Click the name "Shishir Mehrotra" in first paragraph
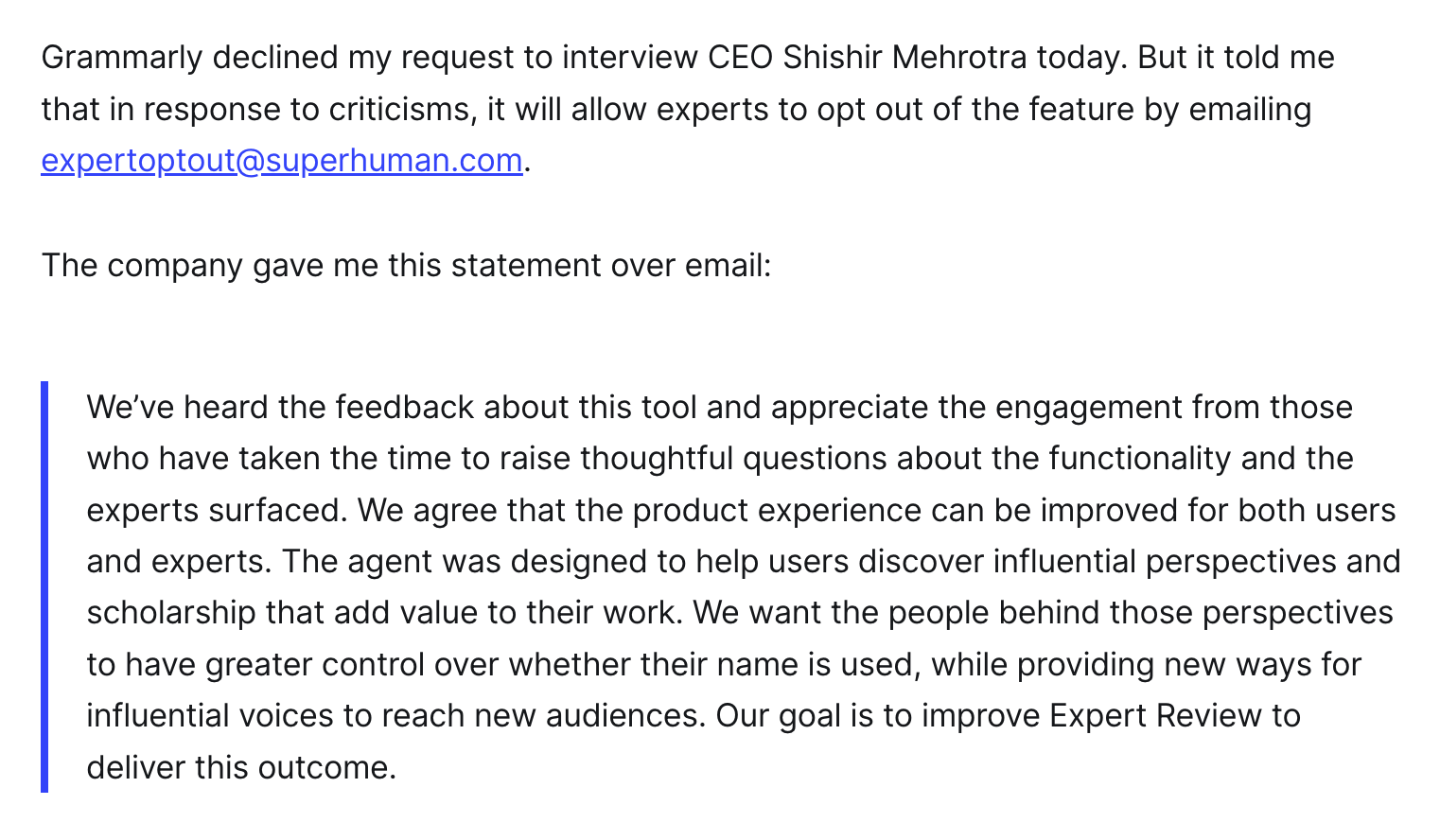Image resolution: width=1440 pixels, height=840 pixels. [x=905, y=58]
